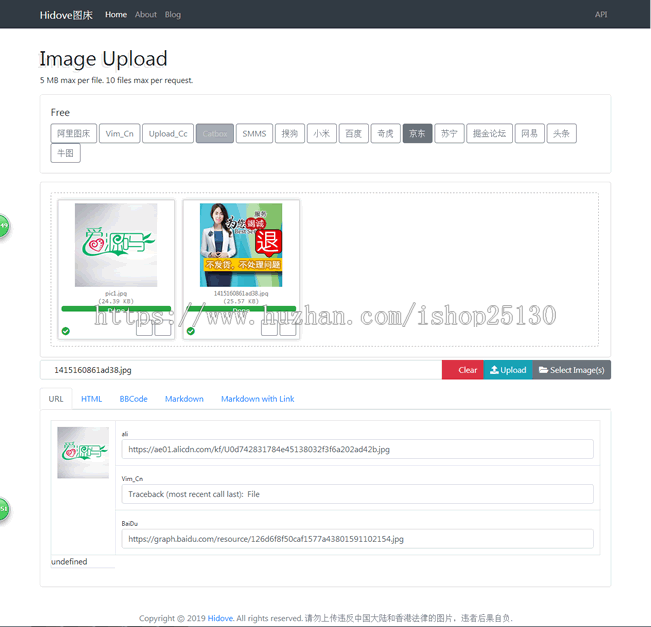Screen dimensions: 651x627
Task: Click the Upload button
Action: [508, 370]
